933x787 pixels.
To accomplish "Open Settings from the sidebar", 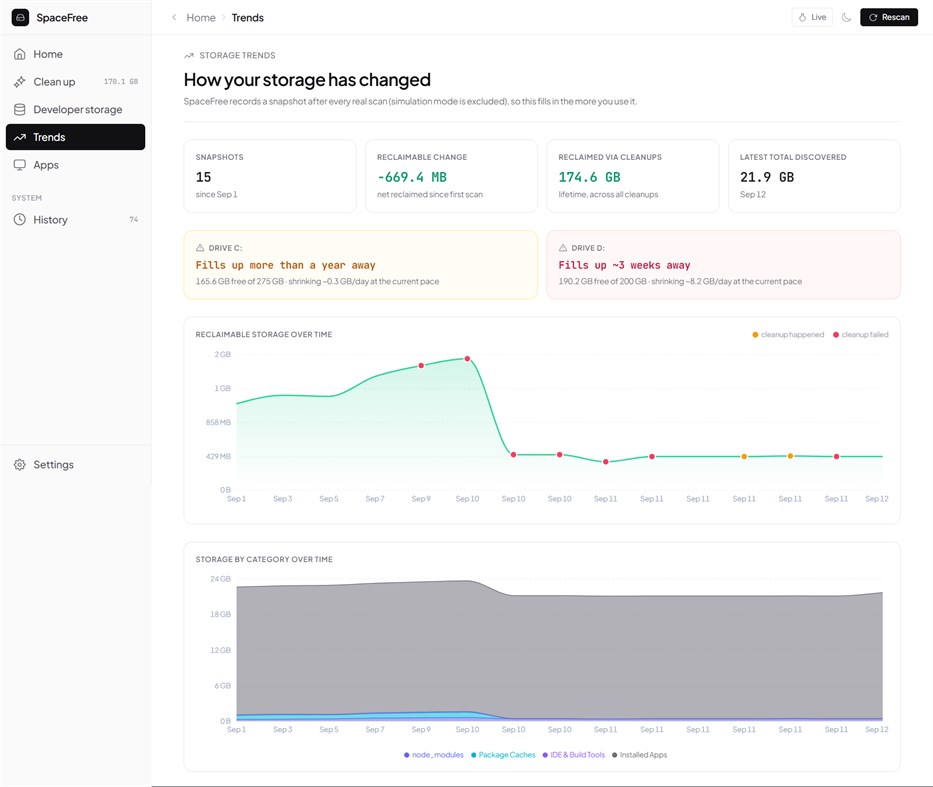I will click(76, 465).
